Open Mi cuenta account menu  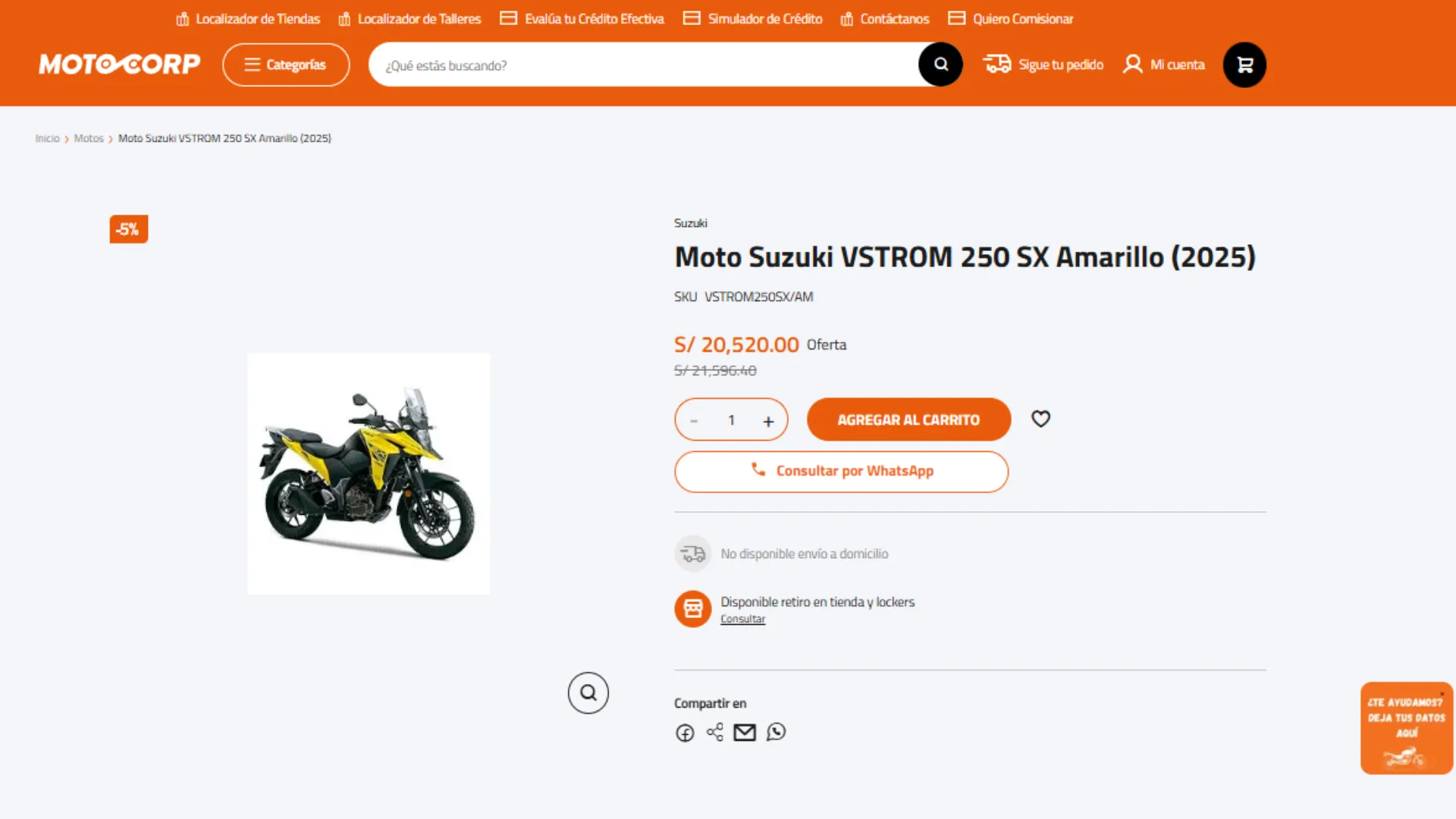pos(1164,64)
